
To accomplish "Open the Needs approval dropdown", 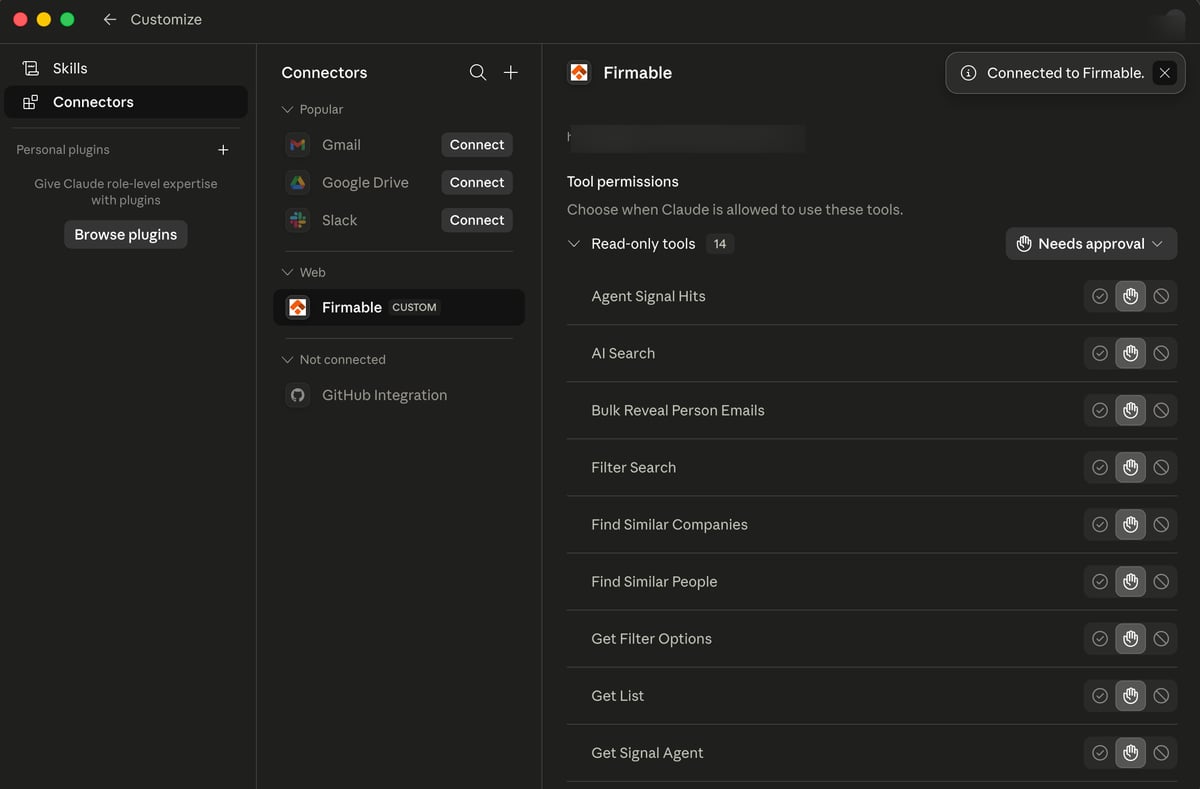I will click(x=1091, y=244).
